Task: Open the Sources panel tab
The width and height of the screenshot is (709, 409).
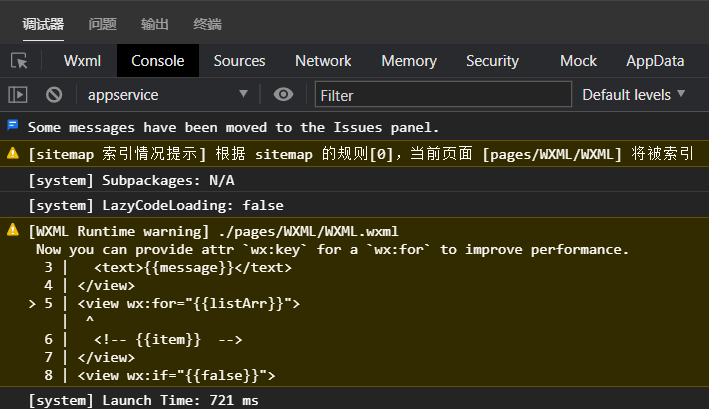Action: point(239,61)
